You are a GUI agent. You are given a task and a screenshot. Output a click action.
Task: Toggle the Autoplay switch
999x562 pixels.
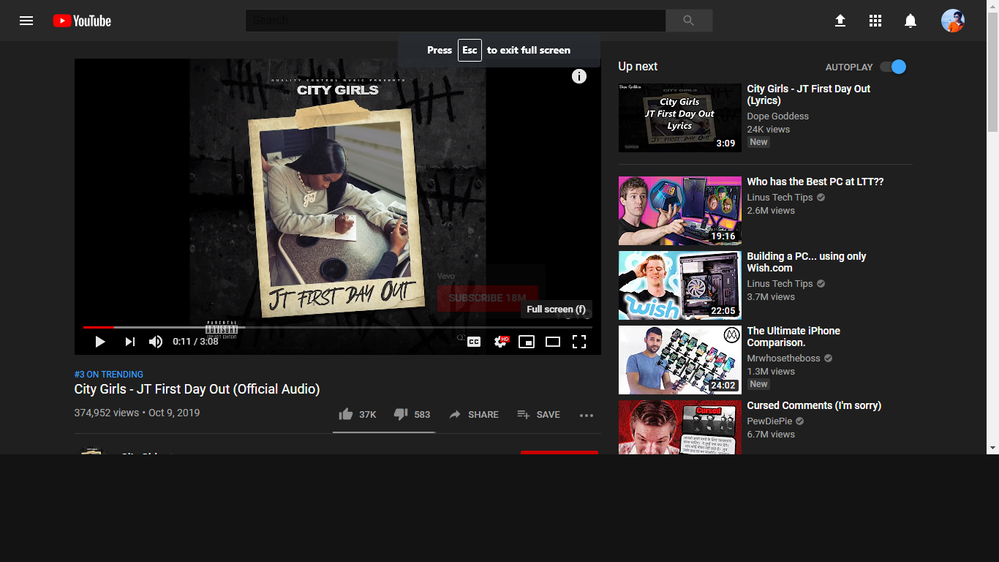click(893, 67)
